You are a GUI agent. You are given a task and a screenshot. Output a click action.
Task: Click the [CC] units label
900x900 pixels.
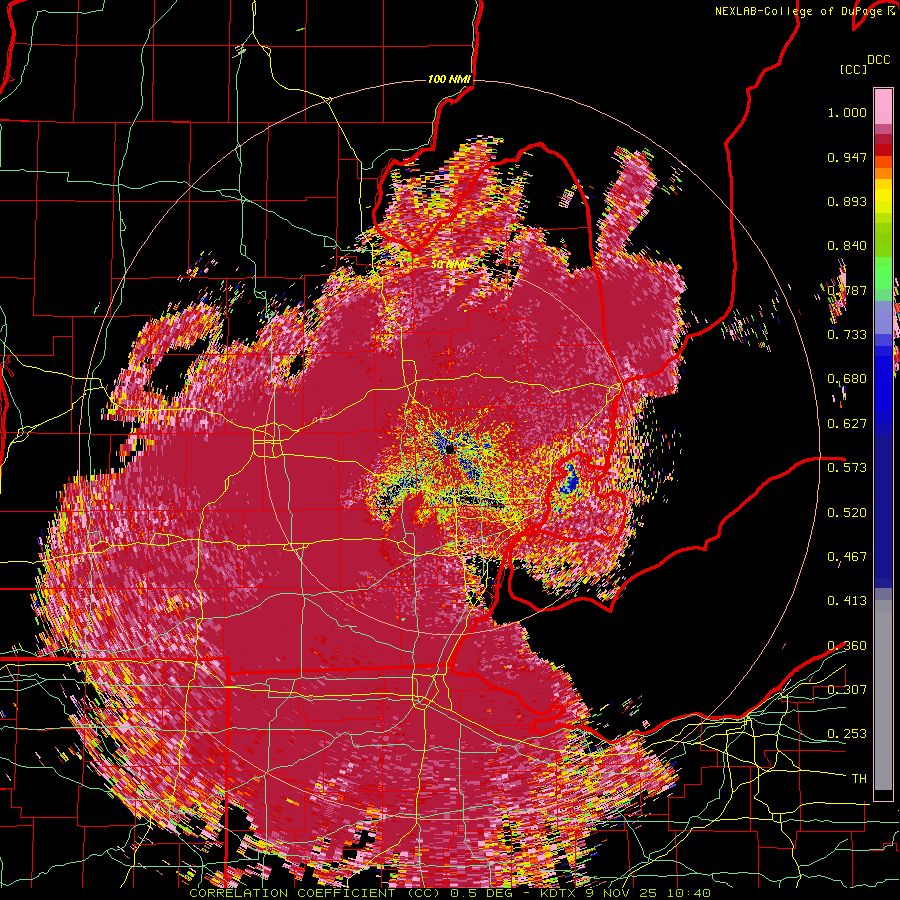pos(853,69)
